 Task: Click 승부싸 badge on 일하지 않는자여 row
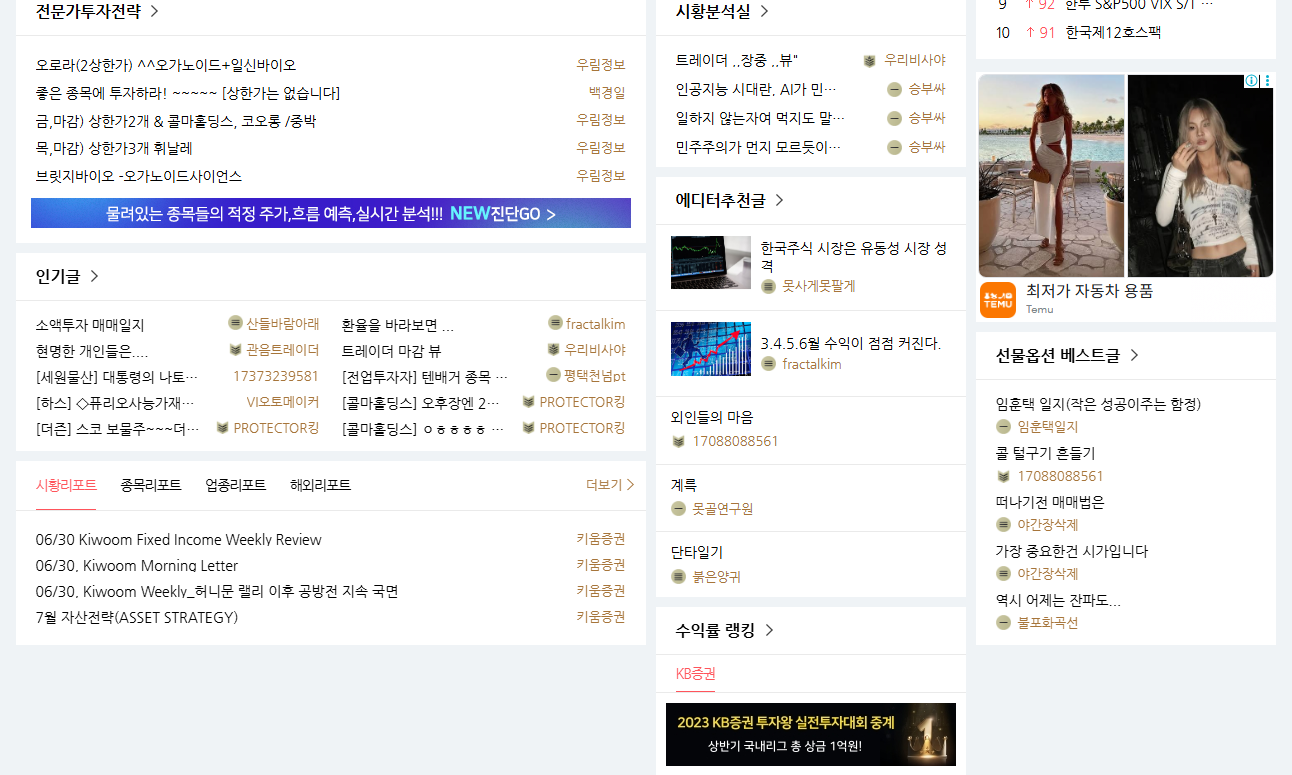pyautogui.click(x=895, y=118)
